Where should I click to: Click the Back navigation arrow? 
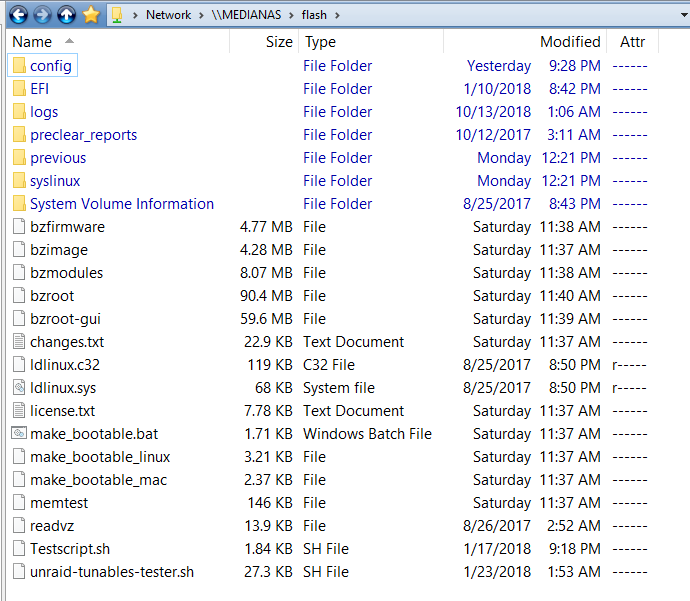[x=18, y=15]
